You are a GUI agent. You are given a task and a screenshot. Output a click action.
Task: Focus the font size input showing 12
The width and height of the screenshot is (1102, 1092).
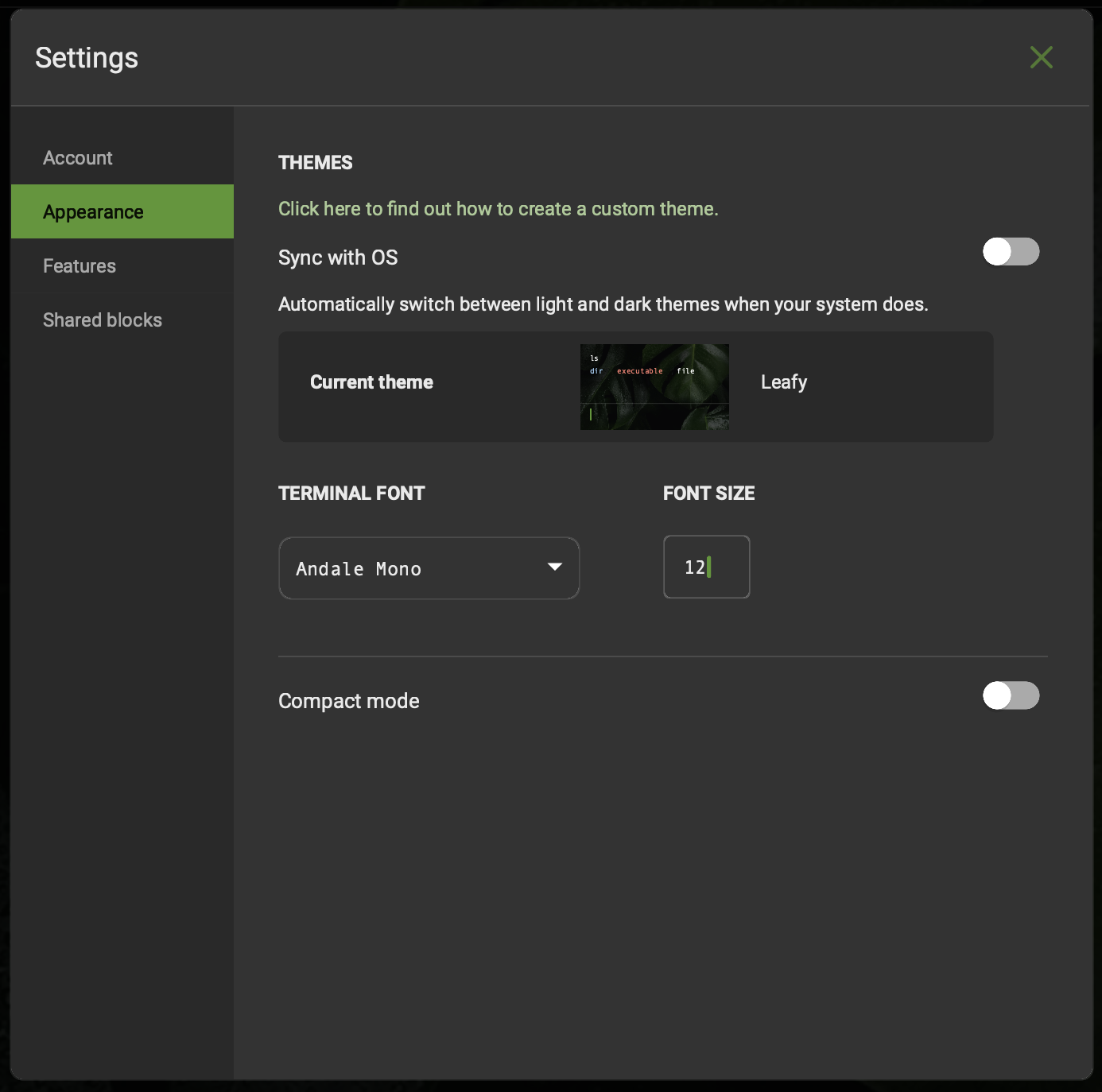[x=707, y=567]
